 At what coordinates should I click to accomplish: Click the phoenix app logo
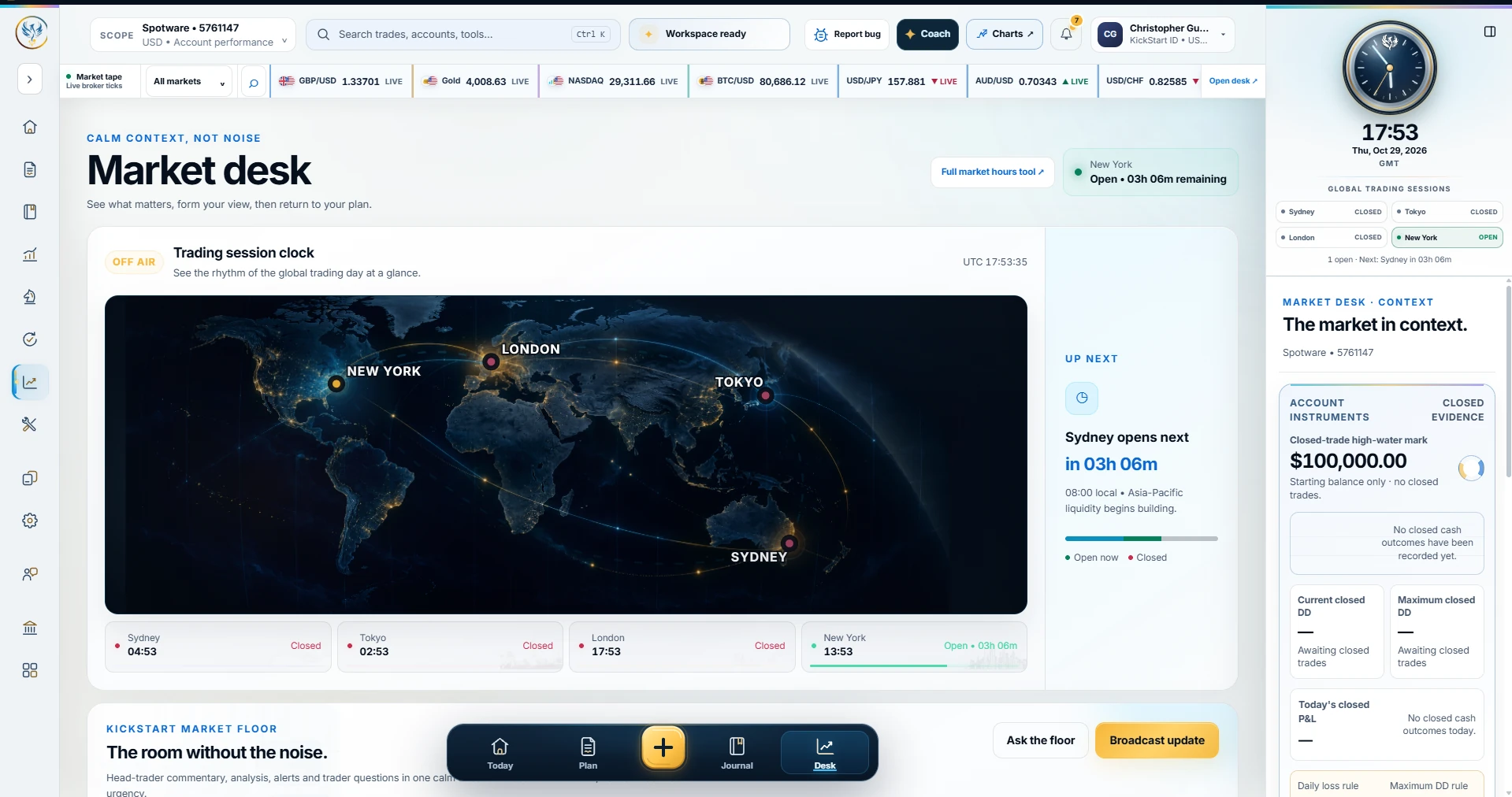pyautogui.click(x=32, y=32)
